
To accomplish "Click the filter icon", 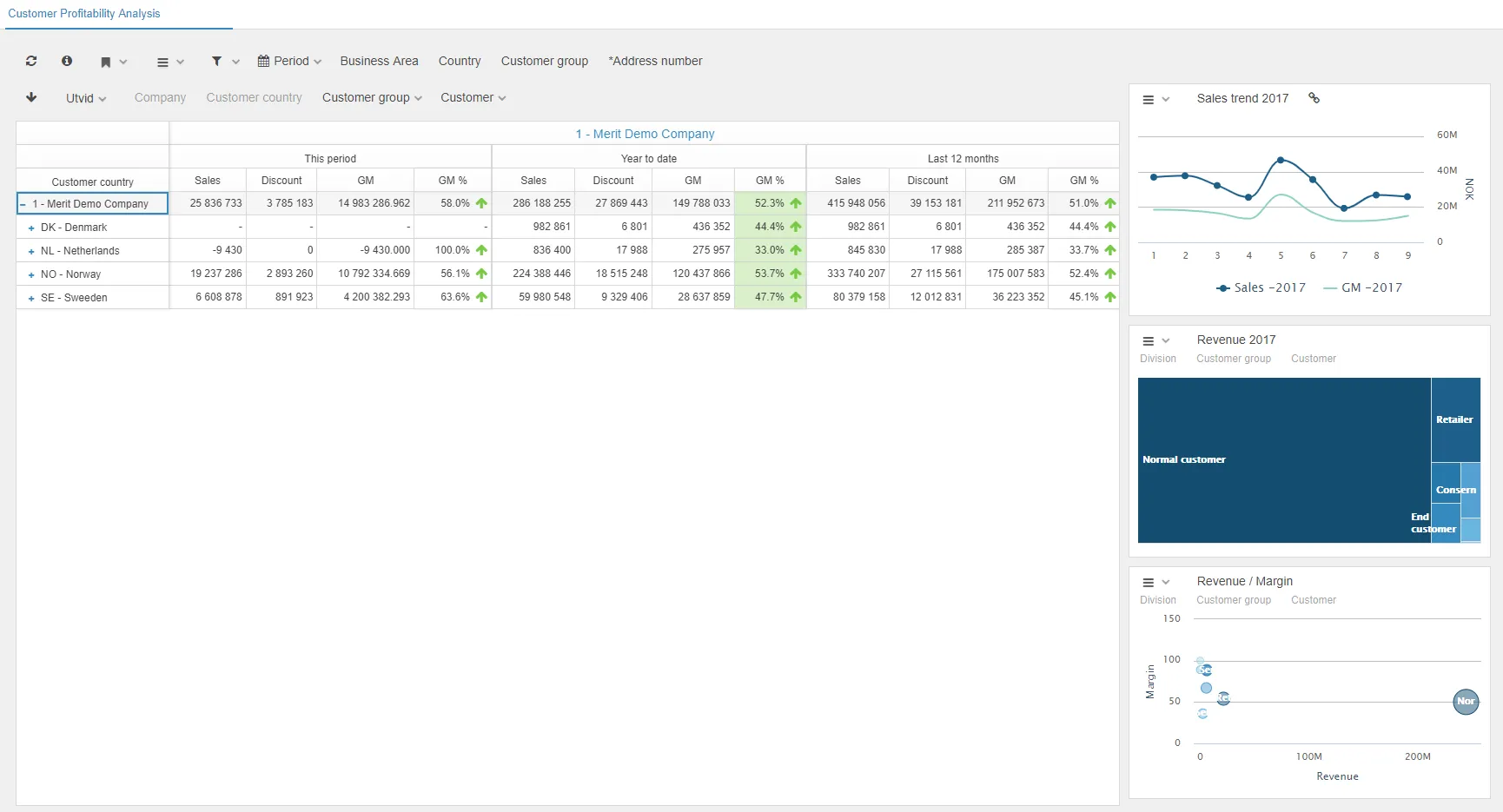I will click(x=218, y=61).
